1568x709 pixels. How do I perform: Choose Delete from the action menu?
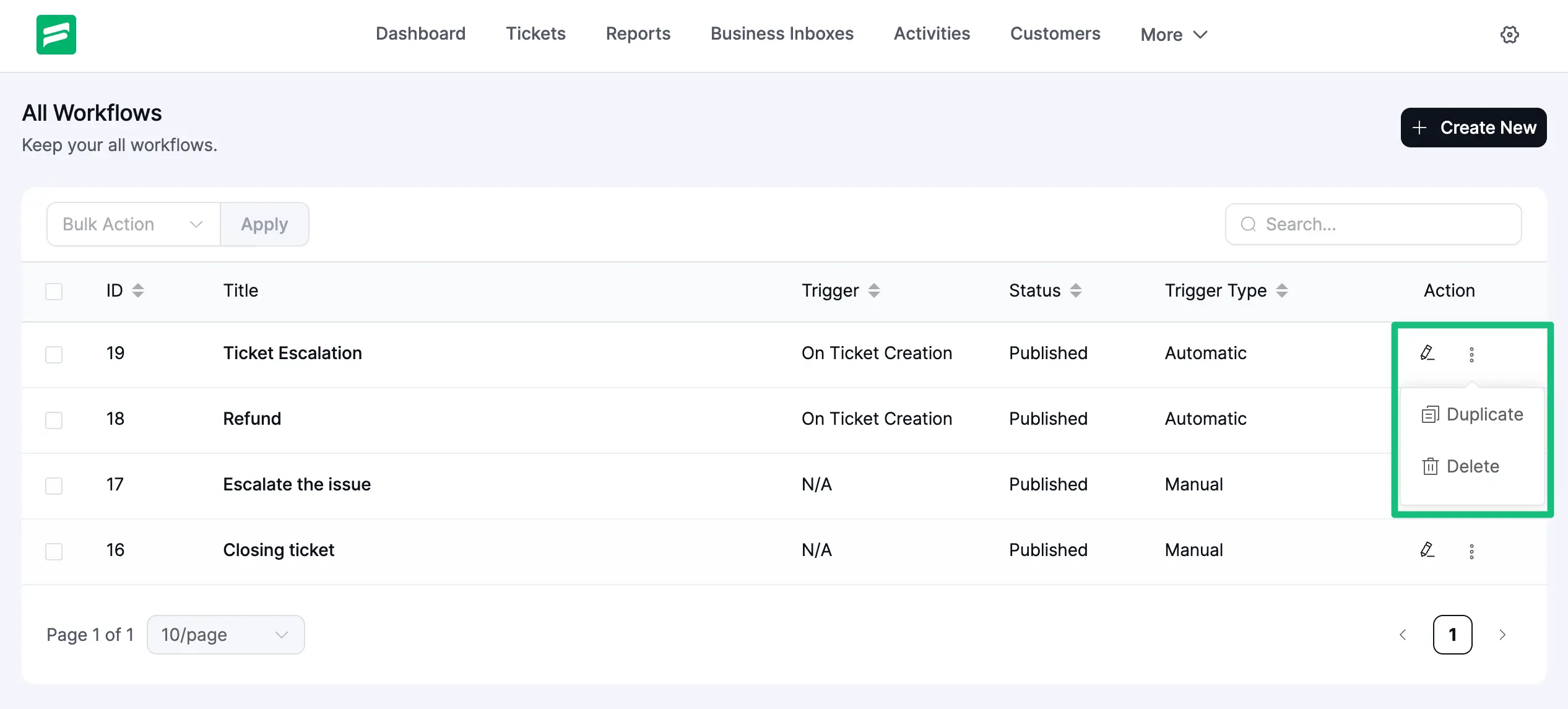tap(1461, 466)
